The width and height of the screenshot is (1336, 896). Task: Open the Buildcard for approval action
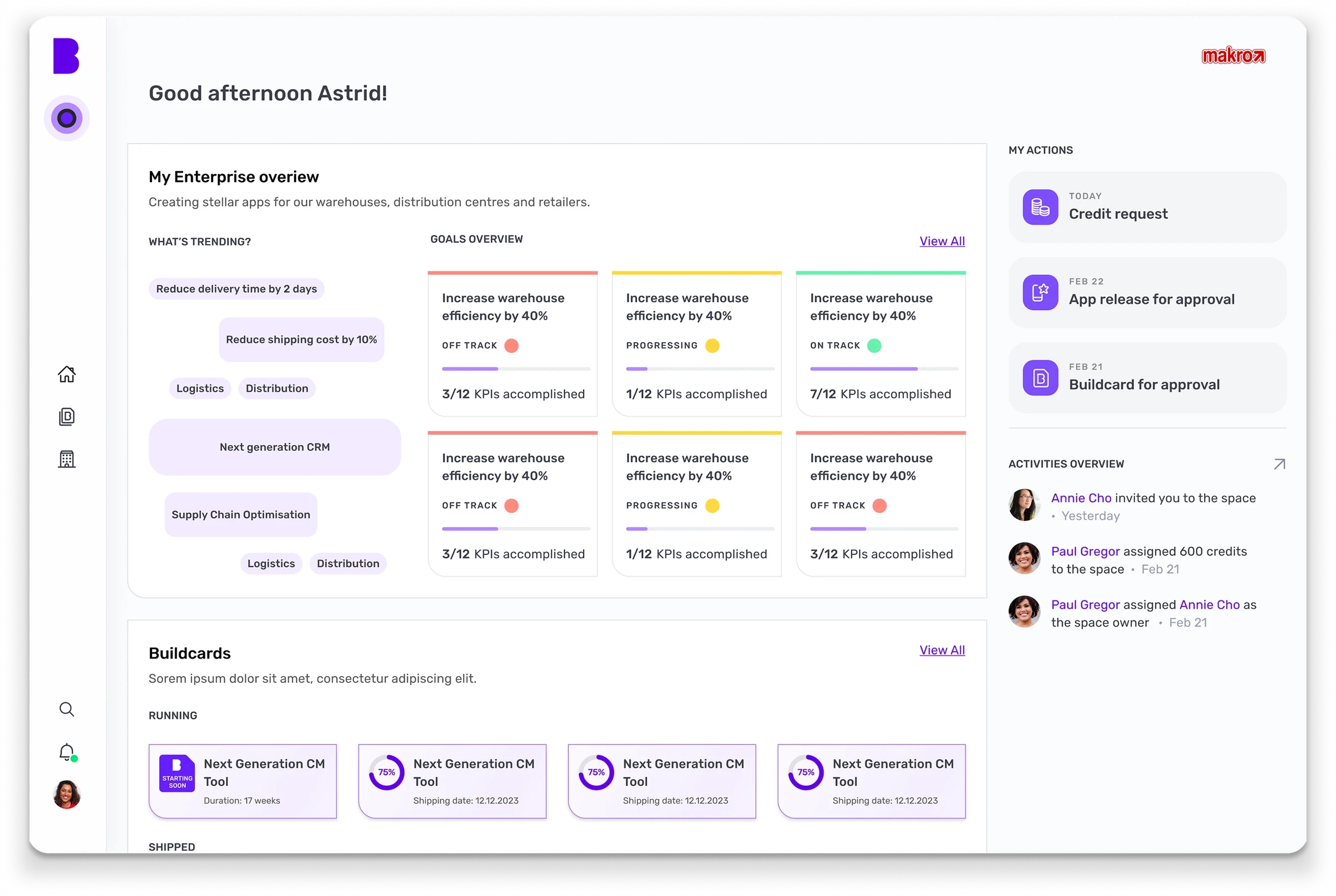pos(1147,378)
